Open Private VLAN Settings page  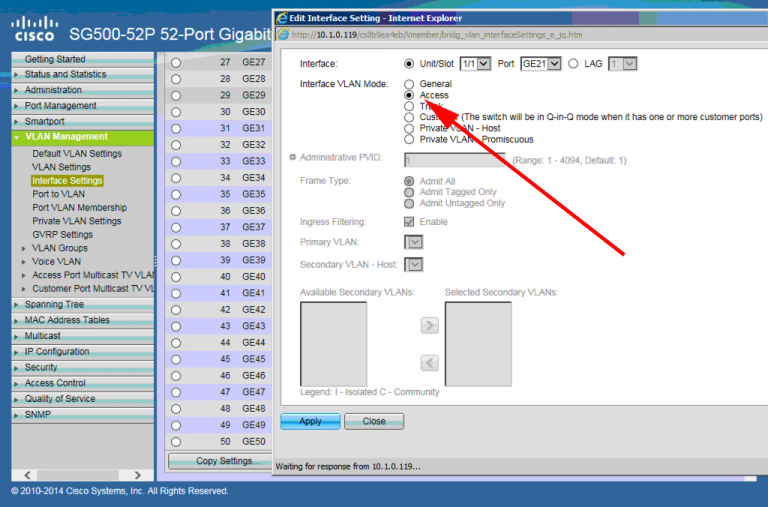tap(76, 221)
